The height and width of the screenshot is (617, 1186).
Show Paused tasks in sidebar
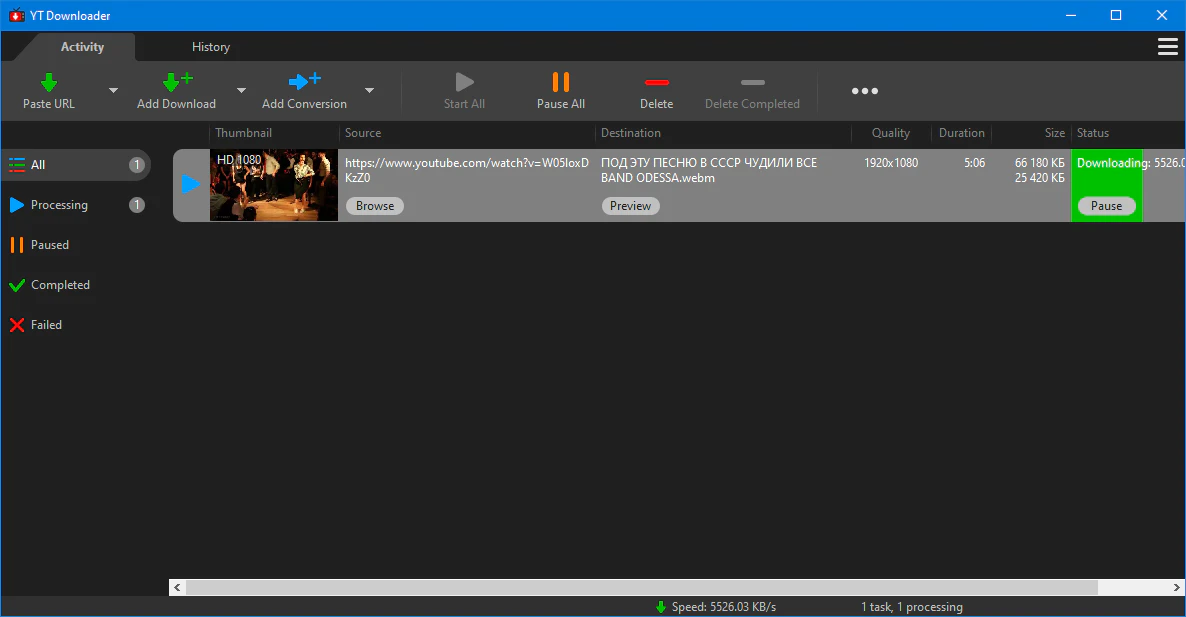tap(49, 245)
